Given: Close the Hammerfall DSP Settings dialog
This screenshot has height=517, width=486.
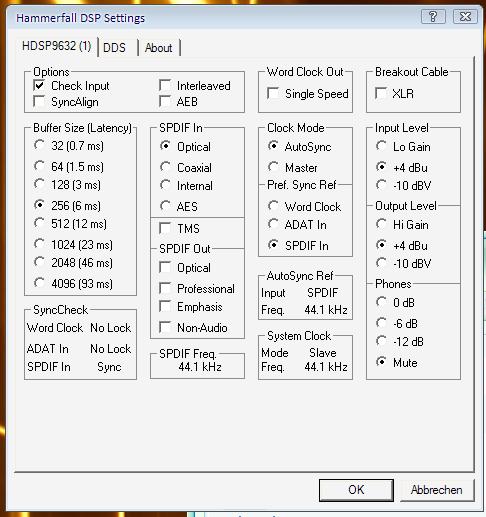Looking at the screenshot, I should tap(465, 16).
